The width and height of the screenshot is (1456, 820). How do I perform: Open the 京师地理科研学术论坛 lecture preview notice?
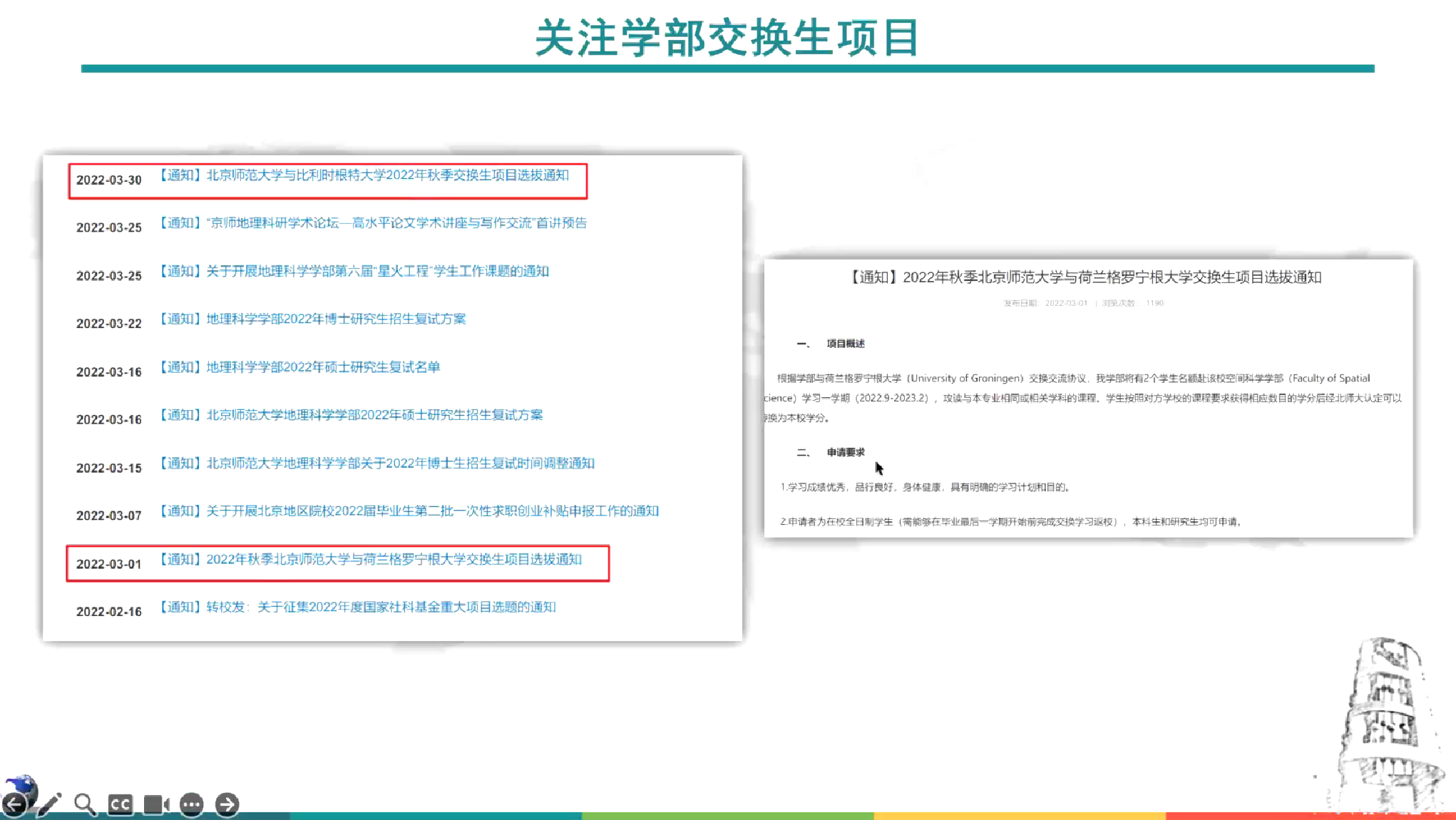pos(373,223)
